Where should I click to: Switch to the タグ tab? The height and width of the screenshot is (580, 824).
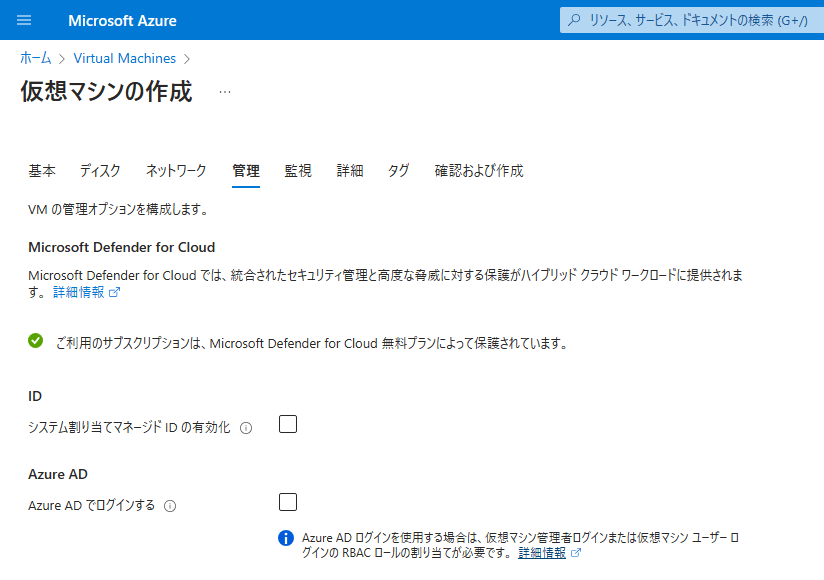(399, 171)
